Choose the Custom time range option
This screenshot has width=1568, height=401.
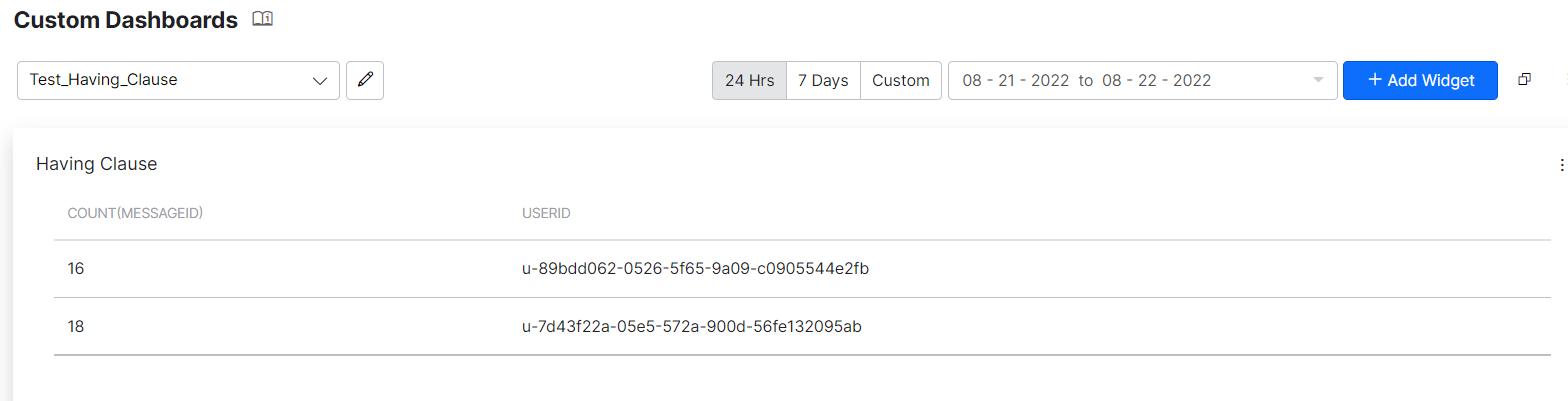(901, 80)
